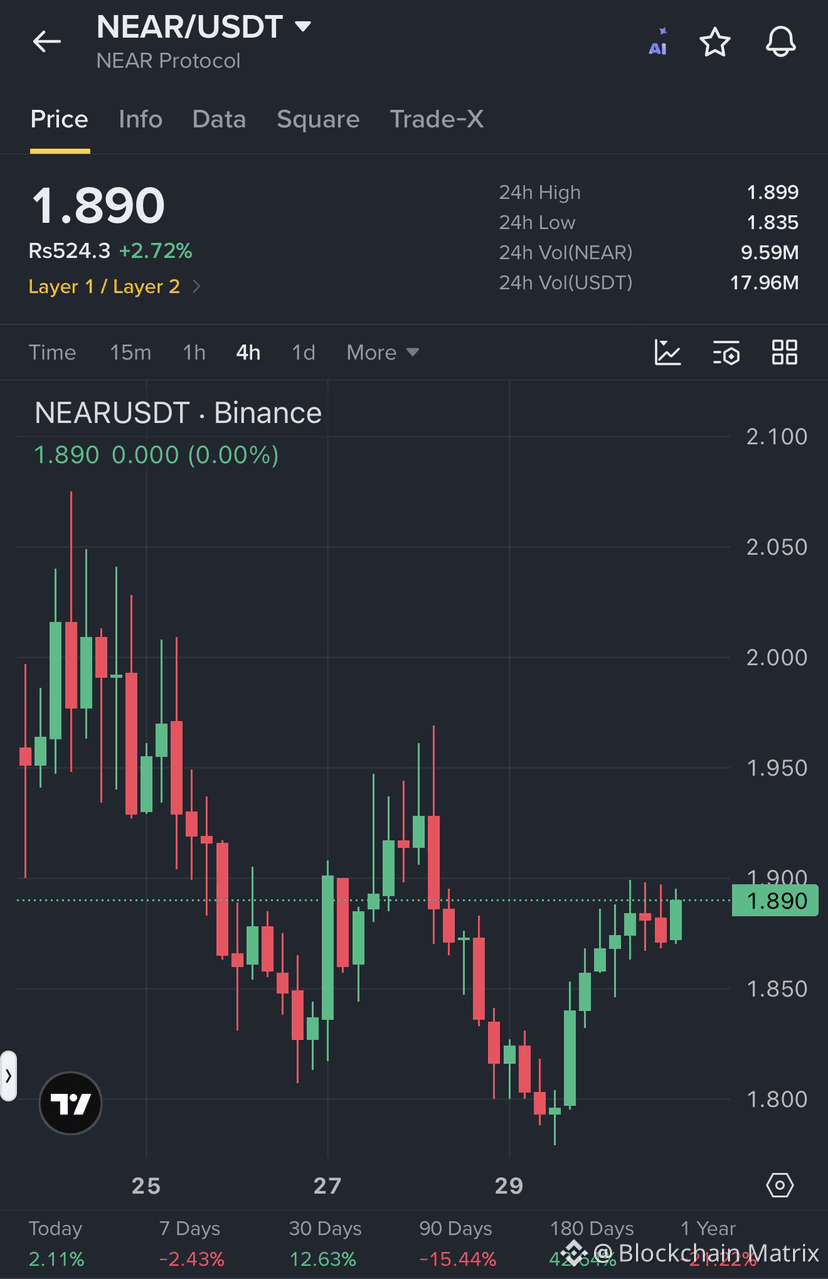Click date label 29 on time axis

(509, 1186)
